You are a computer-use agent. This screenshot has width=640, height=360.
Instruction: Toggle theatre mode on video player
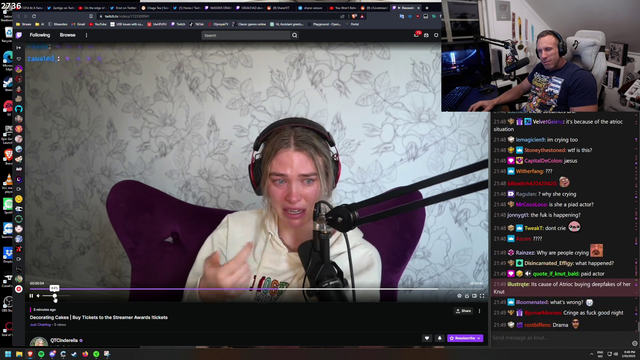coord(474,296)
